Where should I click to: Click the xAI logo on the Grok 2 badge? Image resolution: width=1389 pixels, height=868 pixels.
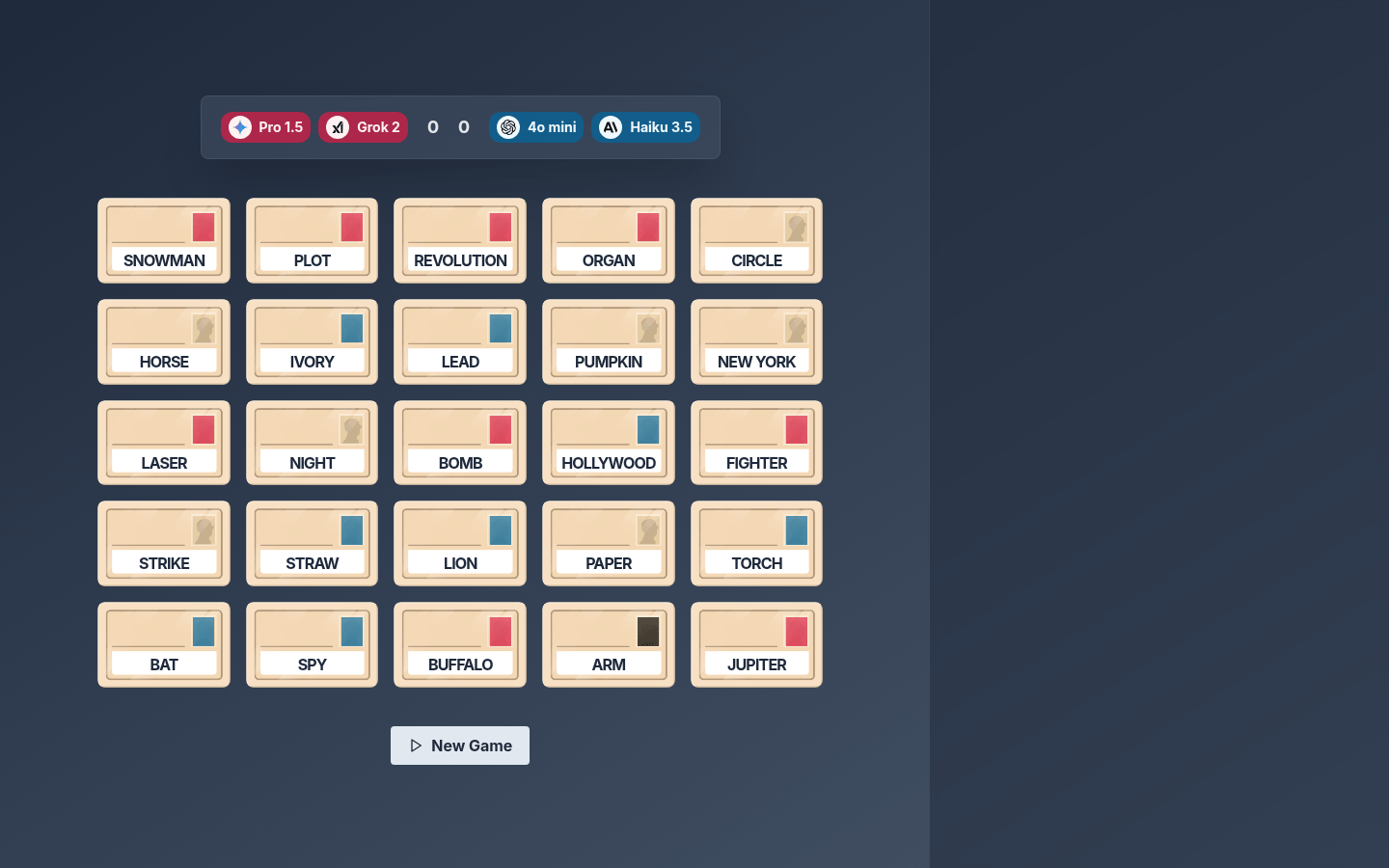(337, 126)
